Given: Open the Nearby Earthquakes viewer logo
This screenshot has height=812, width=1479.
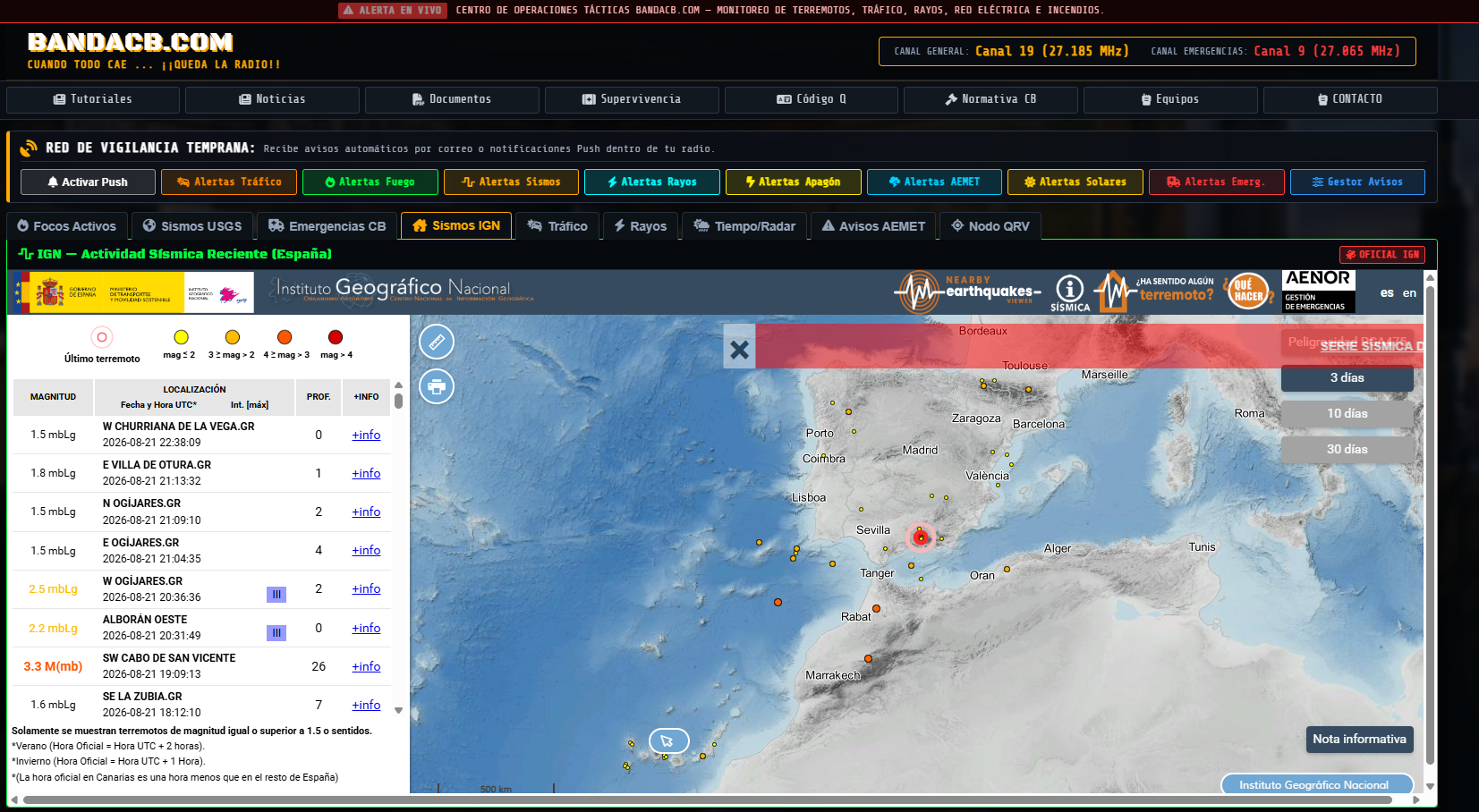Looking at the screenshot, I should (x=968, y=292).
